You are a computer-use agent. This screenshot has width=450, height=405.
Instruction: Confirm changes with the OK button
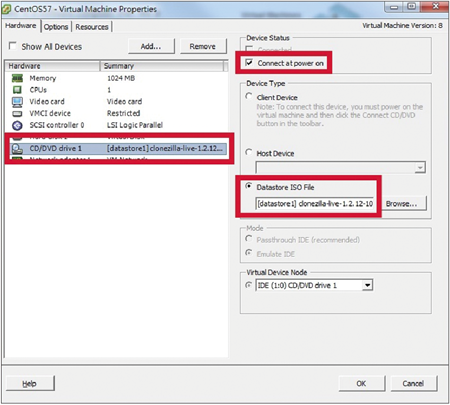362,384
